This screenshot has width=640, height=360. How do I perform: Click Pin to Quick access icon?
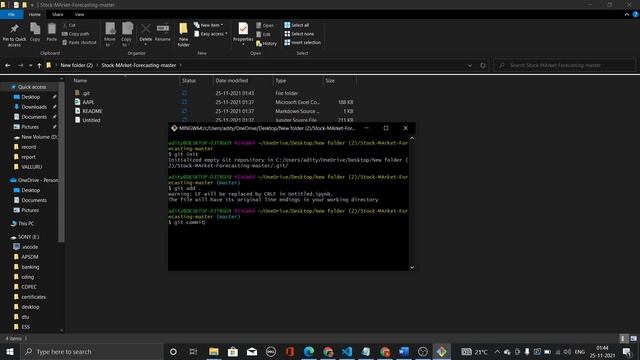point(14,34)
